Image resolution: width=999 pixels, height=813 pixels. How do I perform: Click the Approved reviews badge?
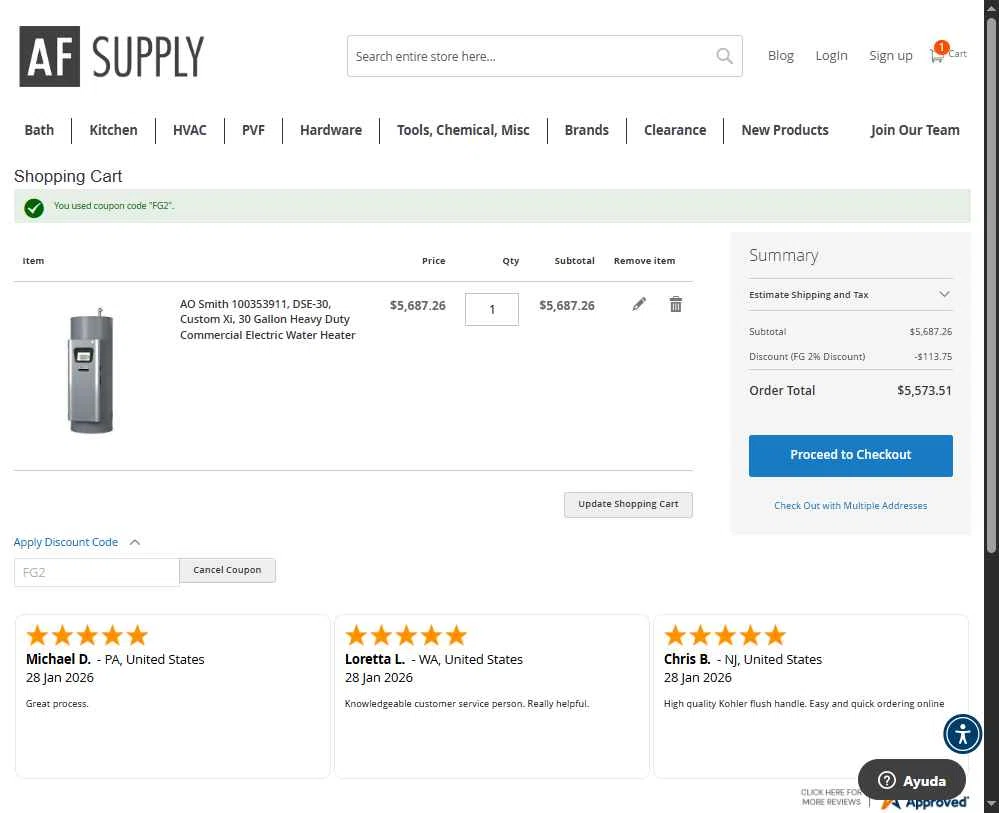(924, 802)
